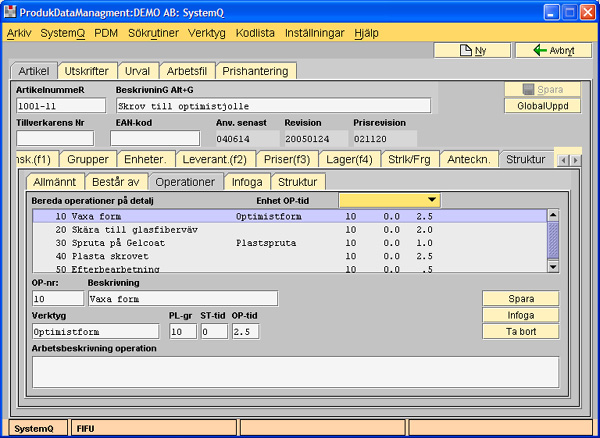Click the Prisrevision value 021120

[385, 139]
